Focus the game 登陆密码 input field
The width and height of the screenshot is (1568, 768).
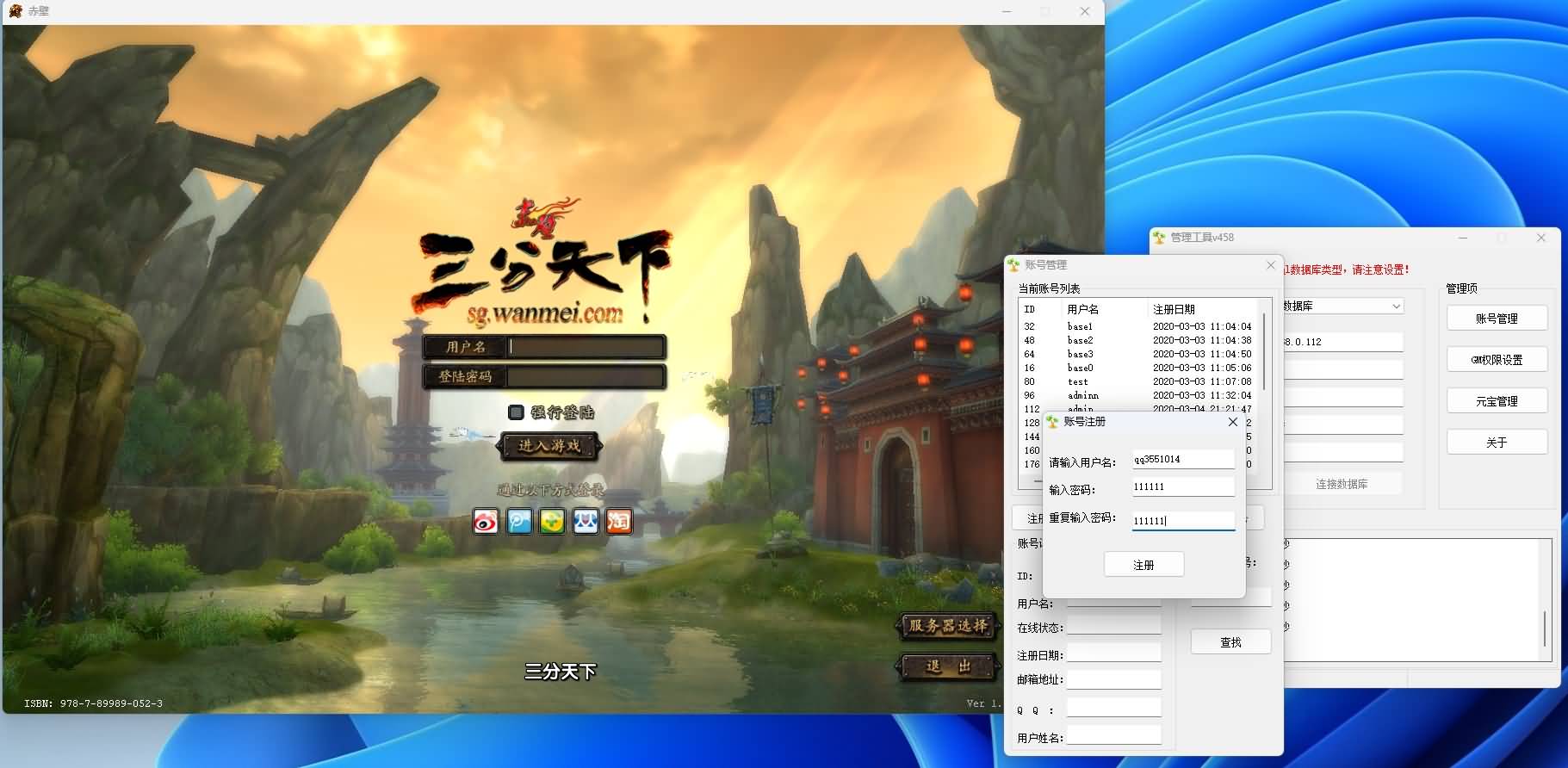point(586,376)
